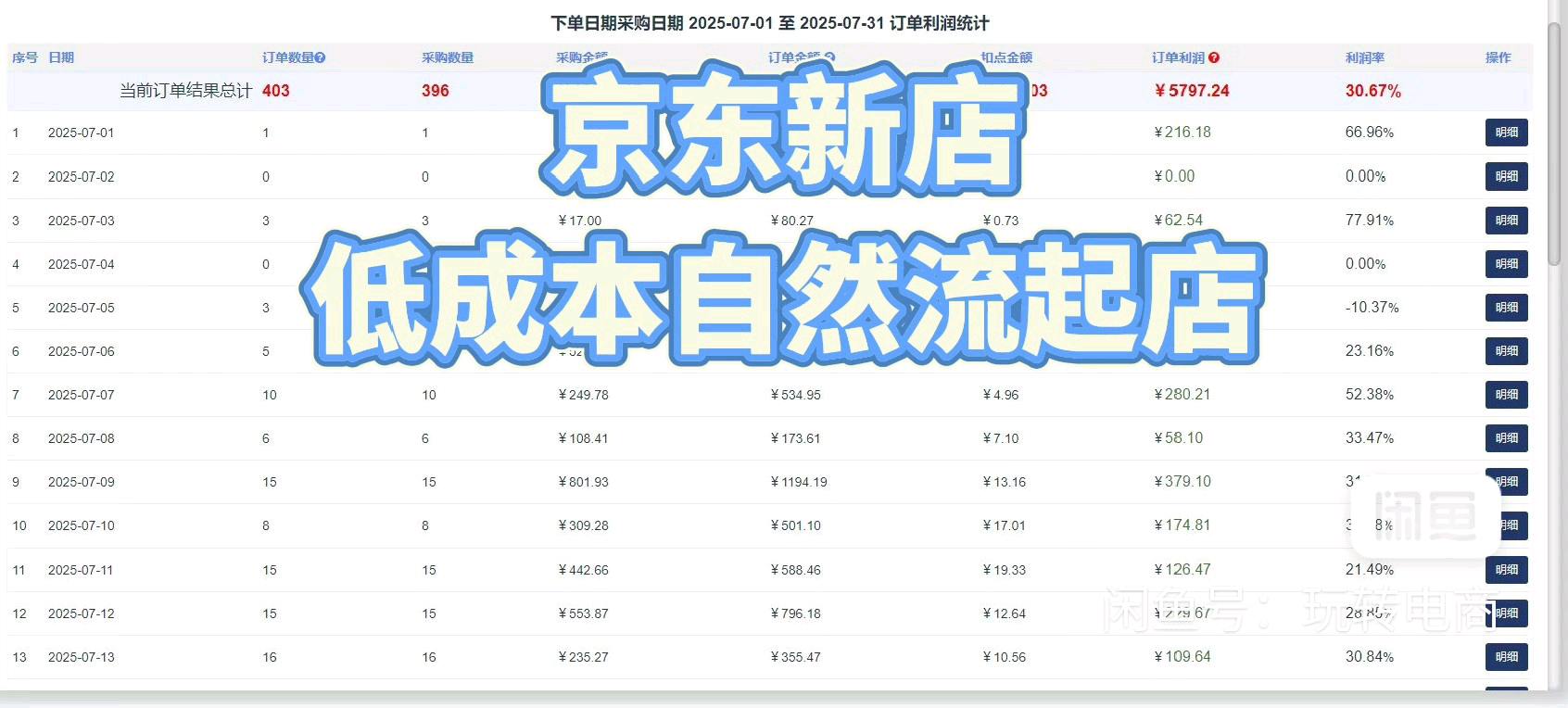Open 明细 for the 2025-07-06 row
The width and height of the screenshot is (1568, 708).
coord(1506,351)
